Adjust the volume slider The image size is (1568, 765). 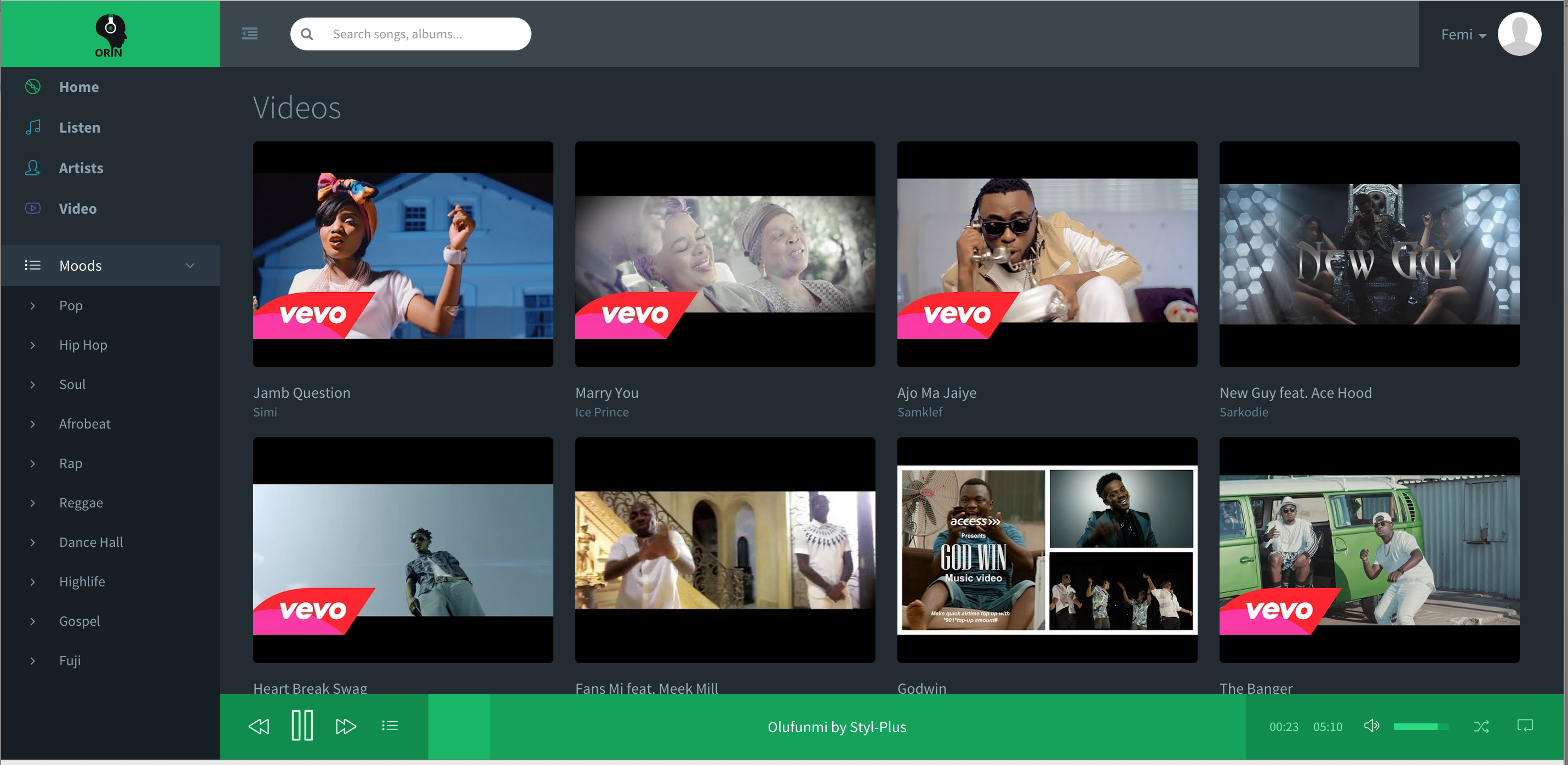[1421, 727]
